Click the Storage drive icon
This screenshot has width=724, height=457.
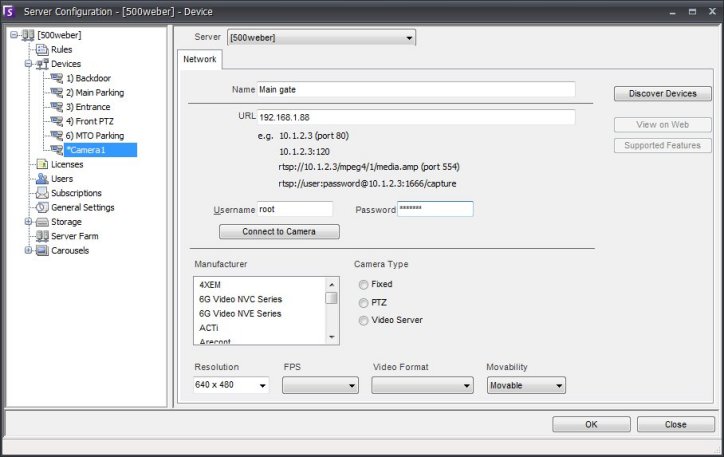[42, 222]
